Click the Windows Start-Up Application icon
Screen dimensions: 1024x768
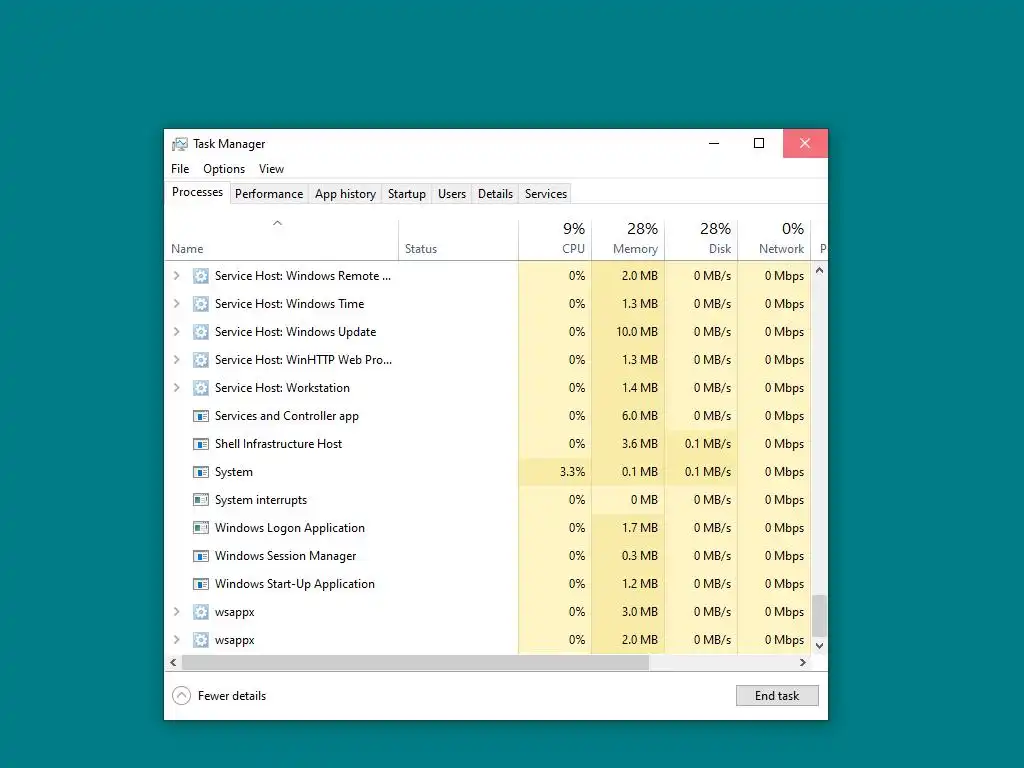200,584
